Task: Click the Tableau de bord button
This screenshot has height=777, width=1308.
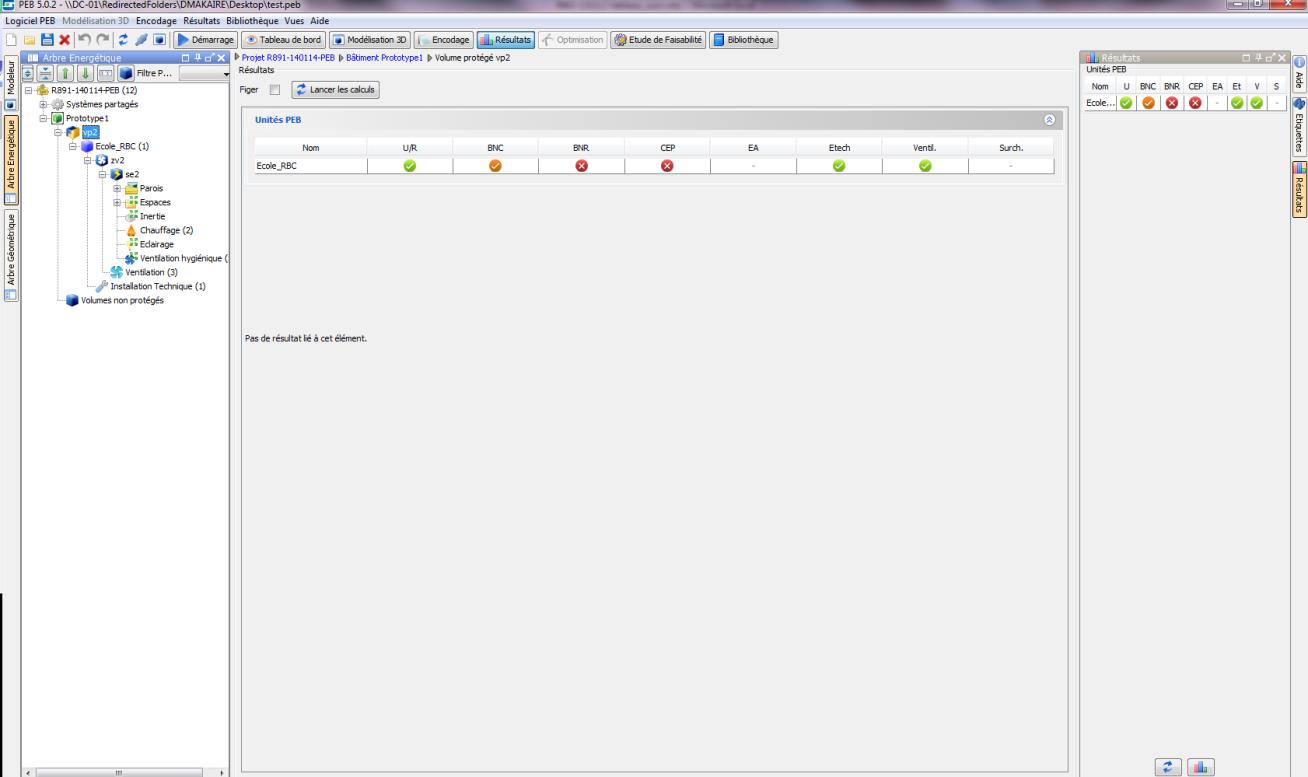Action: click(283, 39)
